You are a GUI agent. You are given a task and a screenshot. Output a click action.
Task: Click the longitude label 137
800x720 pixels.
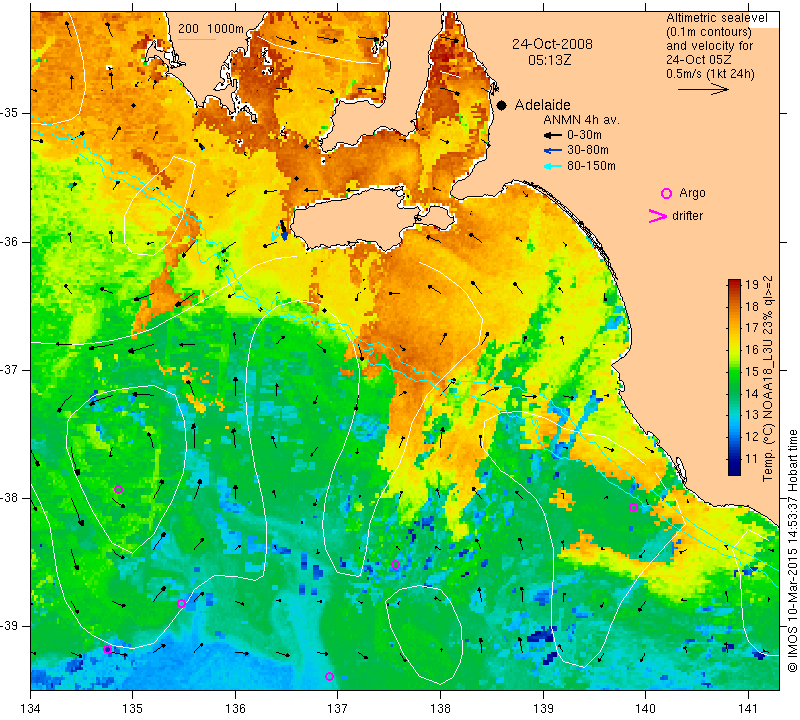click(x=338, y=708)
